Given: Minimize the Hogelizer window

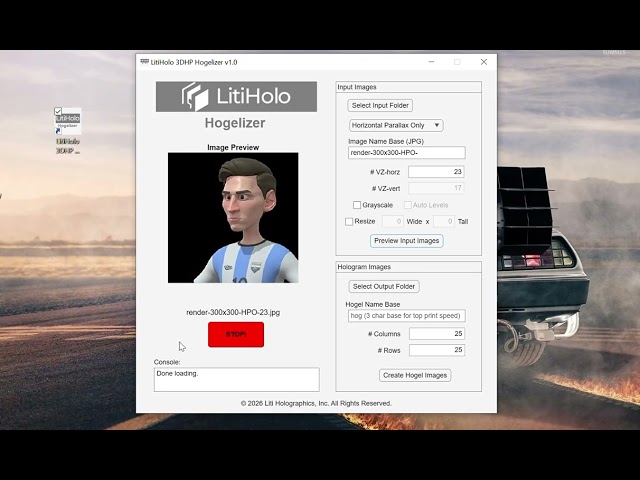Looking at the screenshot, I should [x=431, y=62].
